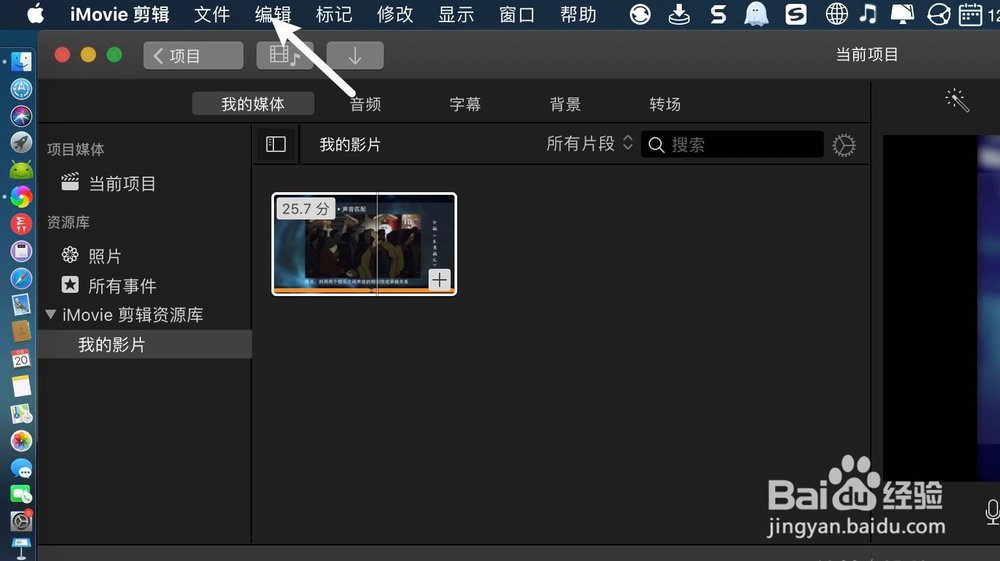Click the magnifier icon in the search box
The image size is (1000, 561).
656,145
